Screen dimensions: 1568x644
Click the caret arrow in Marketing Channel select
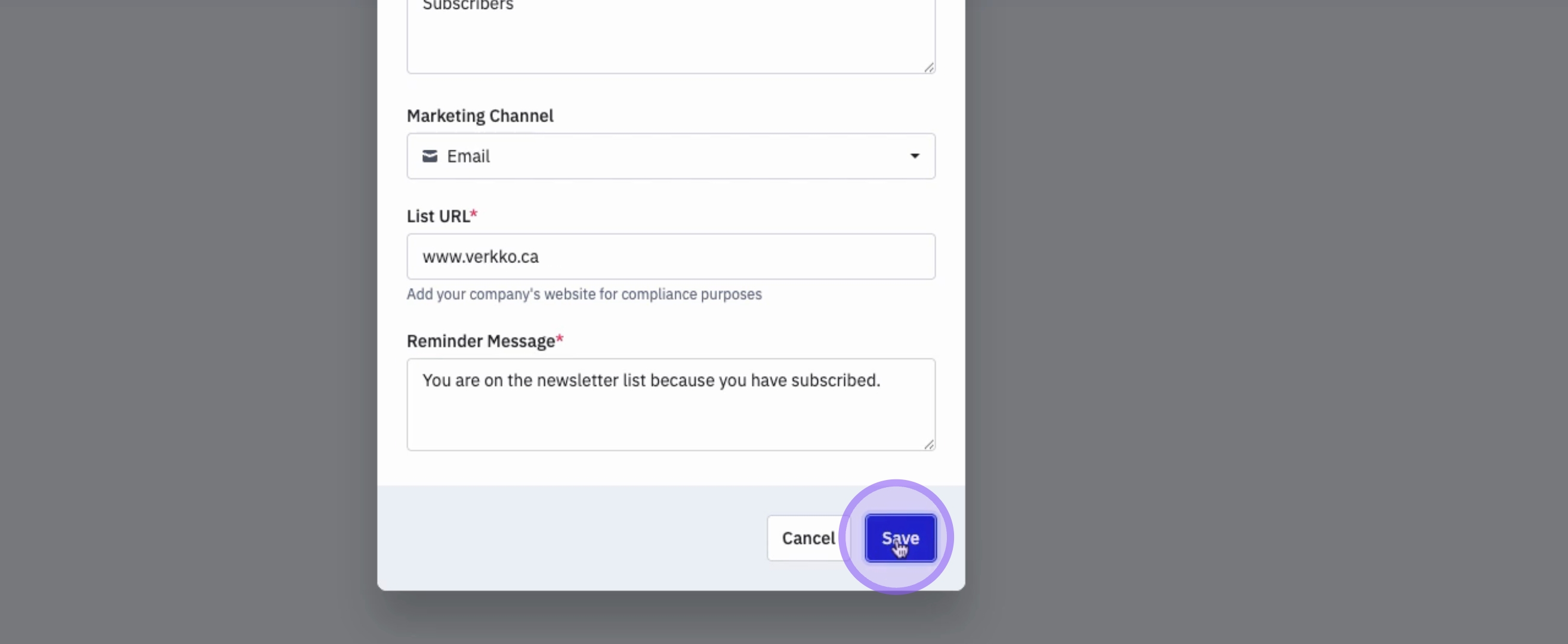(914, 156)
